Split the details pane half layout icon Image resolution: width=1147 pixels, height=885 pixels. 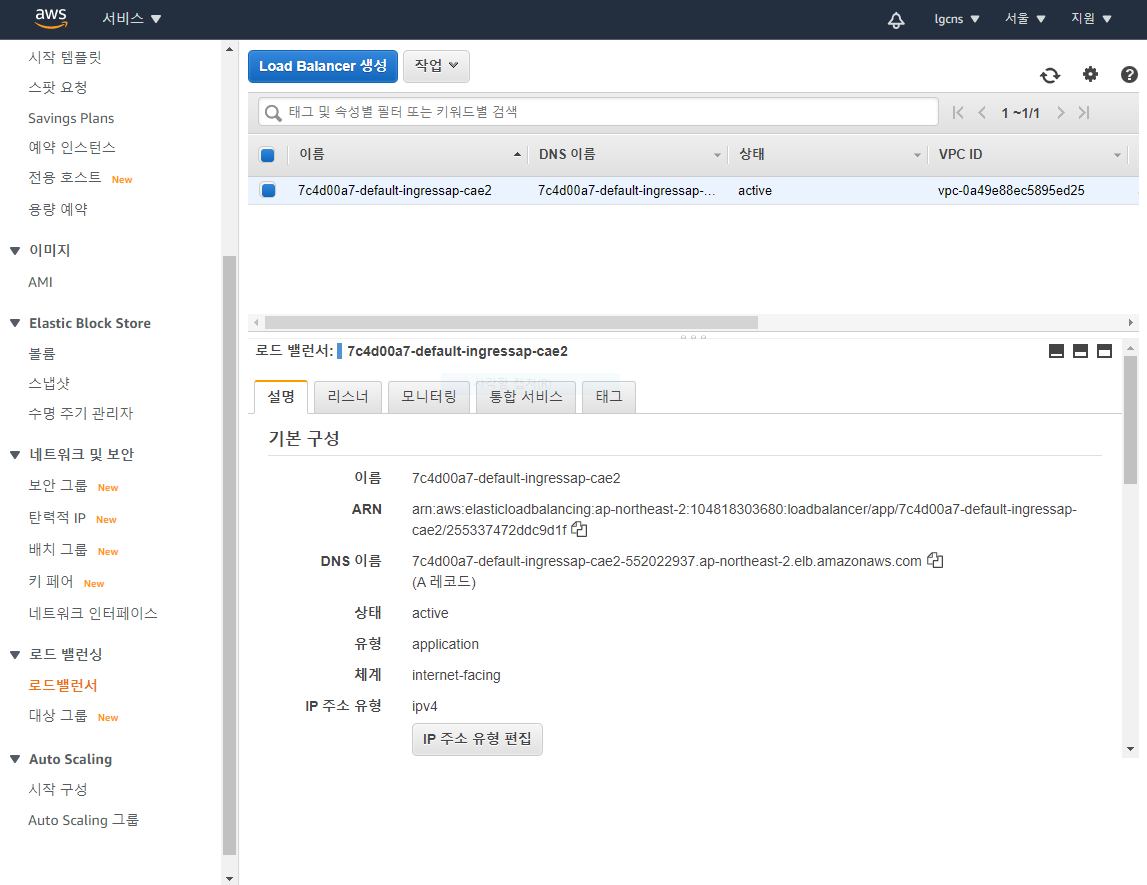pos(1080,351)
